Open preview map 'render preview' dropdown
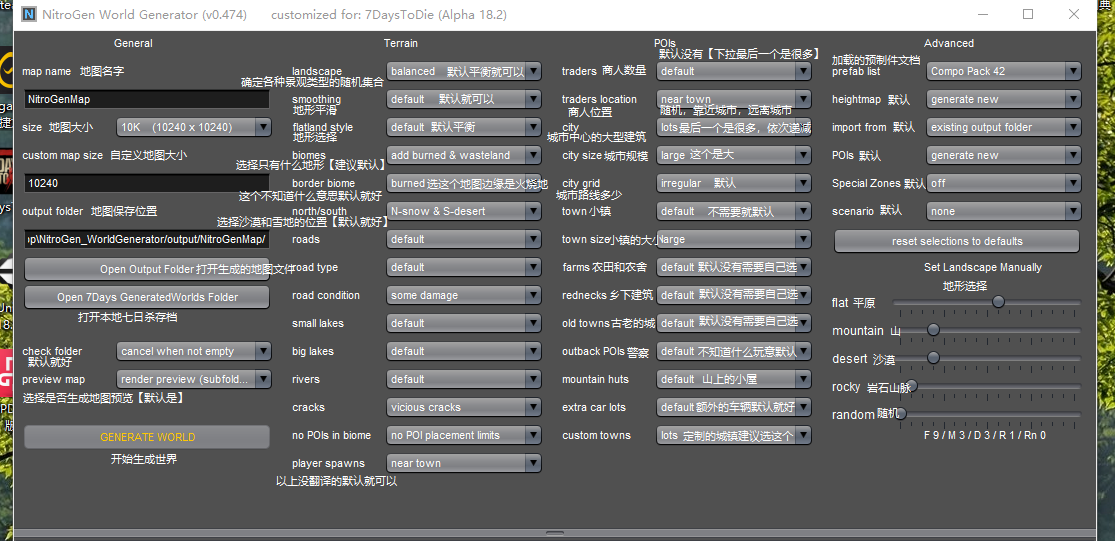Screen dimensions: 1115x541 [x=194, y=380]
